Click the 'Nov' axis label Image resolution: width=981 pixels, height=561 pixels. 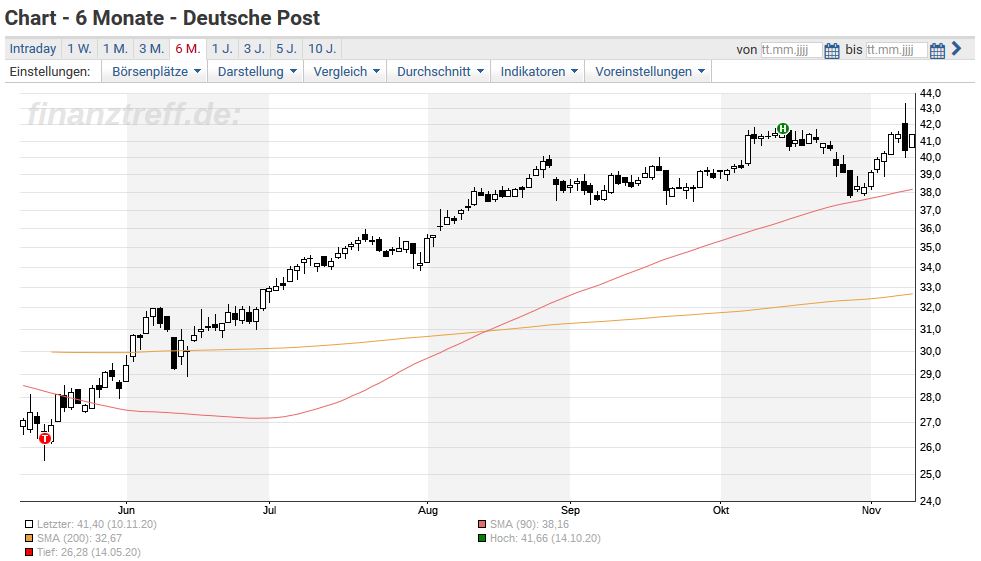[871, 510]
